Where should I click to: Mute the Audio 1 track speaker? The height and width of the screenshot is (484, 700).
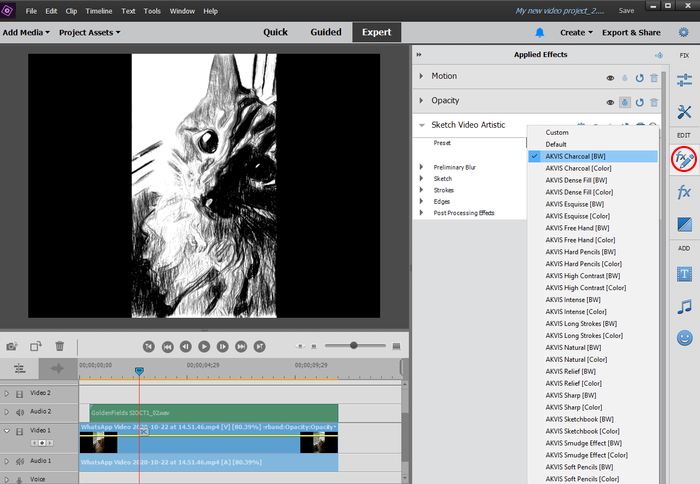(20, 461)
